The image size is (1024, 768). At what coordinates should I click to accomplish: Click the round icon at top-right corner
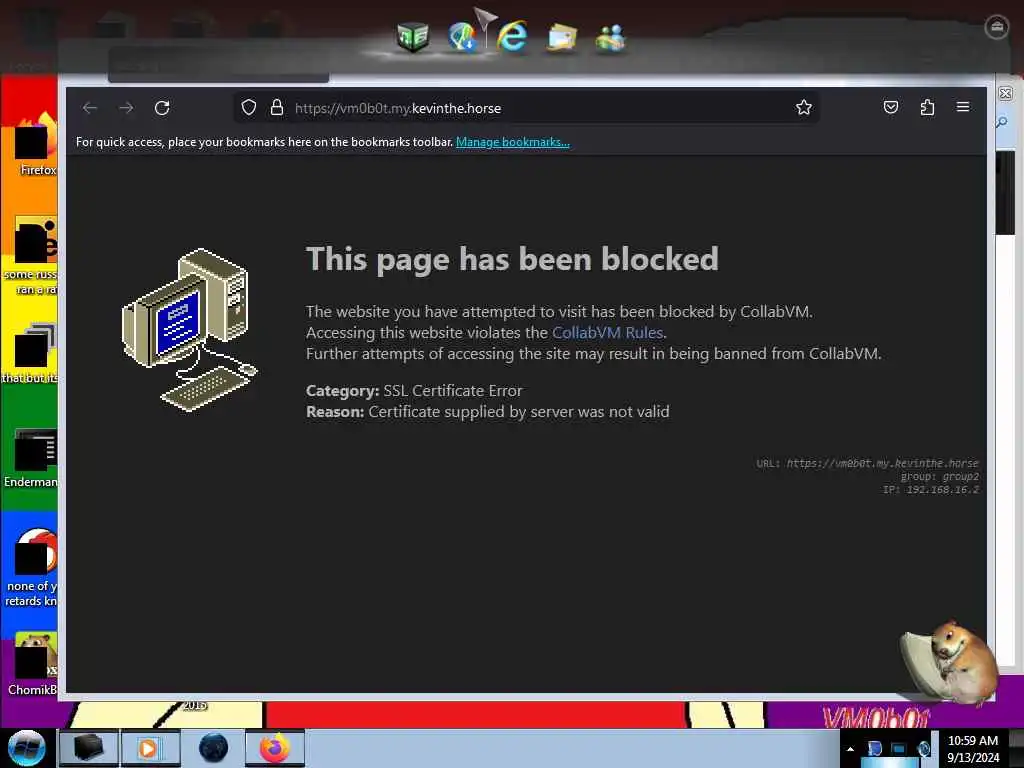[997, 27]
